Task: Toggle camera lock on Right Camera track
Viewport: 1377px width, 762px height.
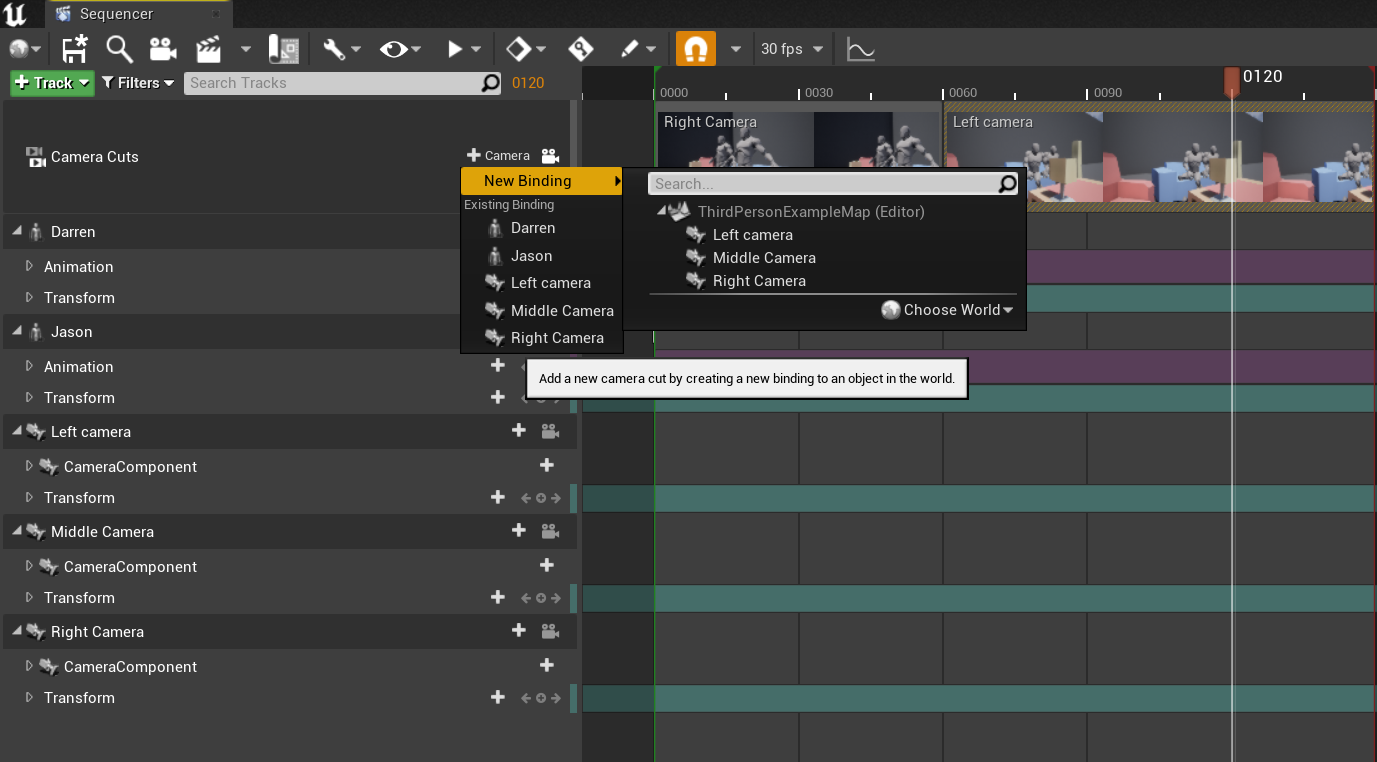Action: coord(550,631)
